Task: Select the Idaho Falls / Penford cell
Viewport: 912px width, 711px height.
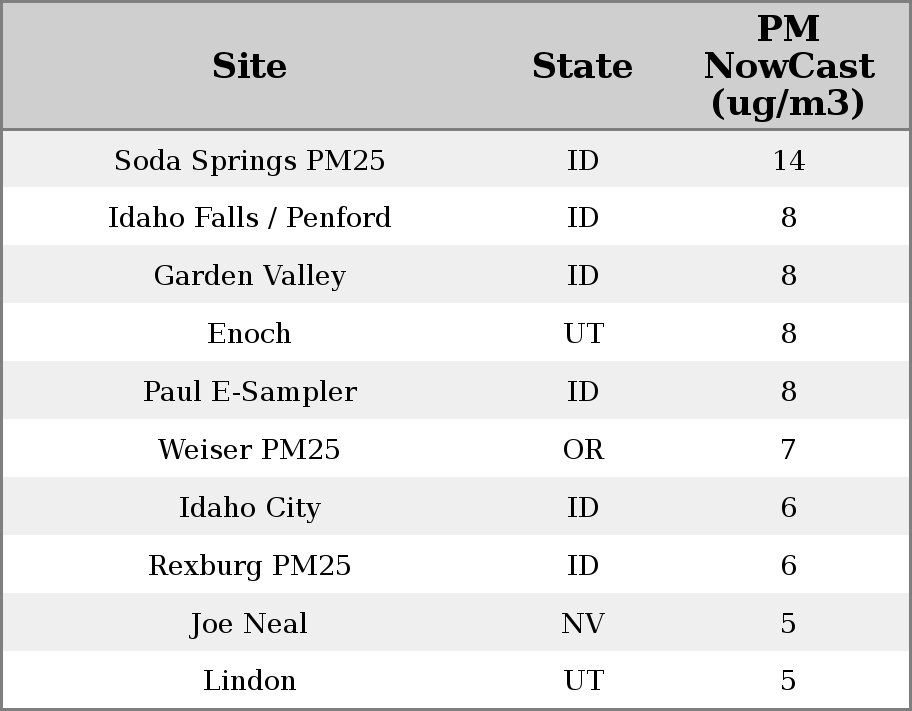Action: point(249,218)
